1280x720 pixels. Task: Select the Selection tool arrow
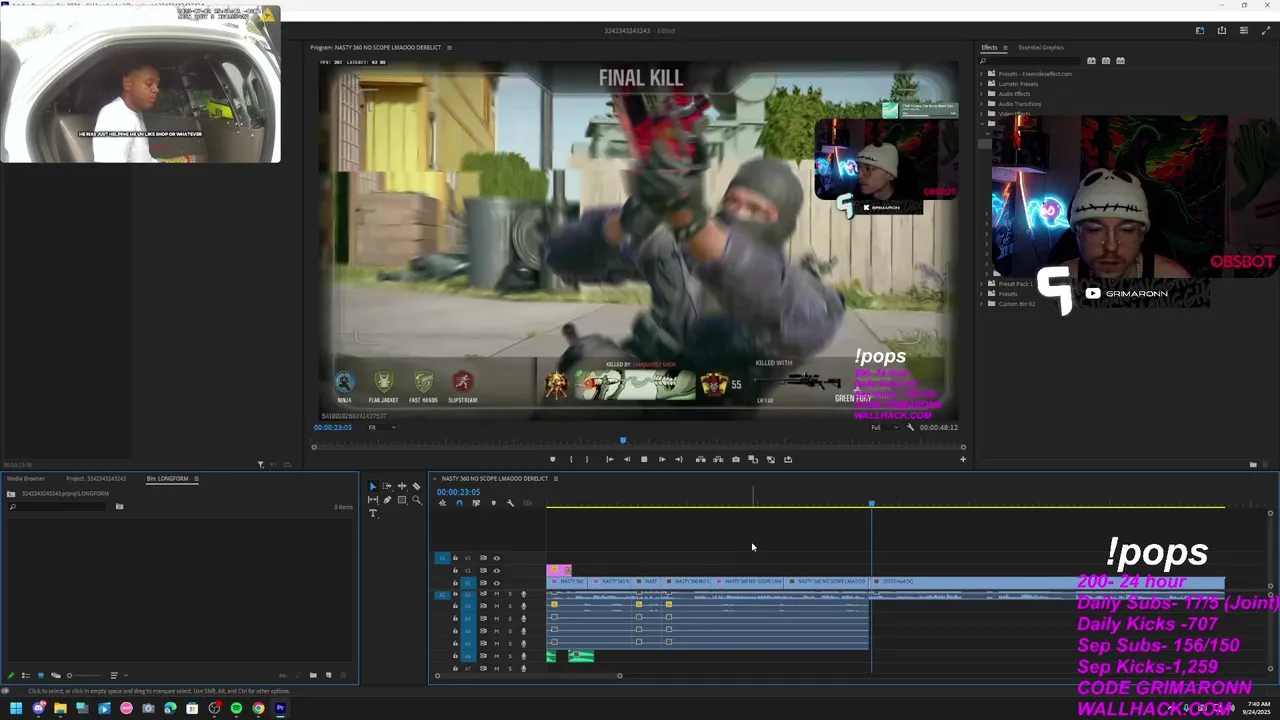[373, 486]
